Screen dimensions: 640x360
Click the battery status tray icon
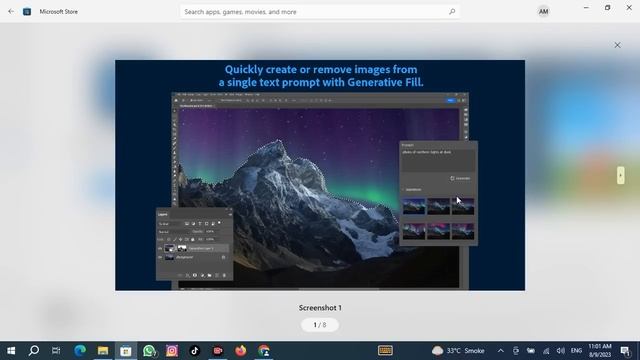click(x=531, y=351)
